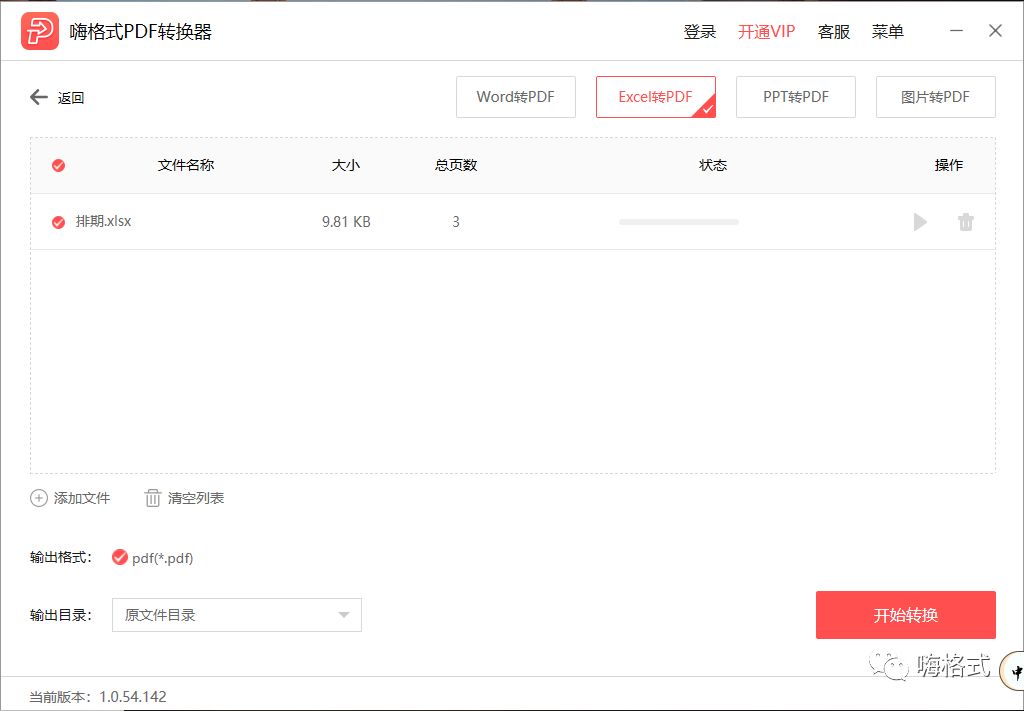Switch to the PPT转PDF tab

(x=795, y=97)
